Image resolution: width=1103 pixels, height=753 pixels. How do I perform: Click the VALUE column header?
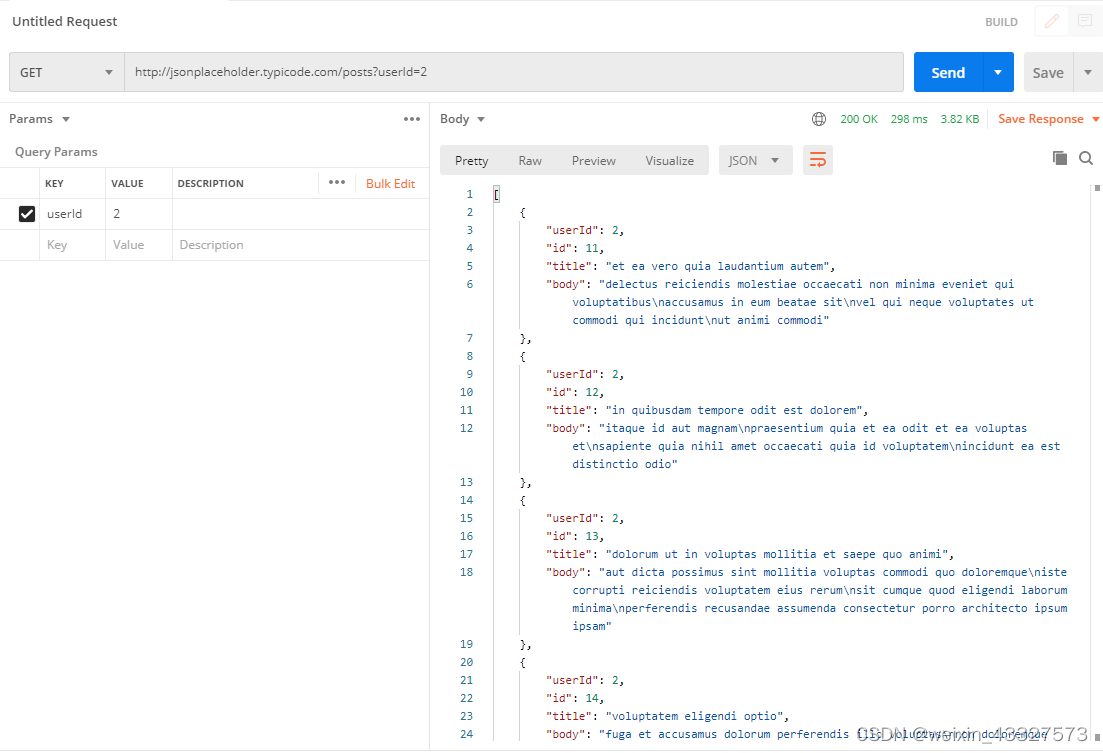pos(127,183)
